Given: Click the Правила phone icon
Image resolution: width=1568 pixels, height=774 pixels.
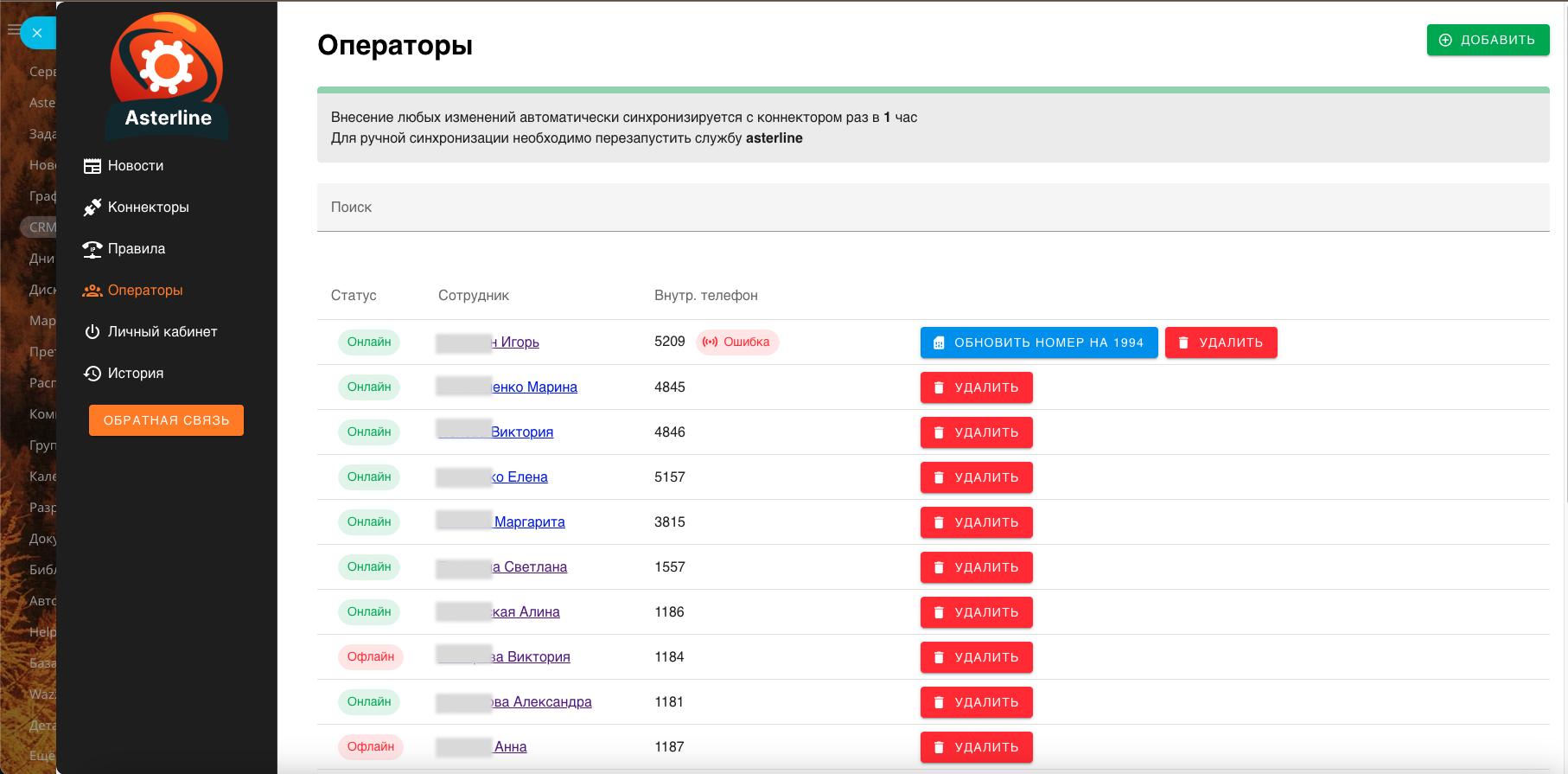Looking at the screenshot, I should [x=92, y=249].
